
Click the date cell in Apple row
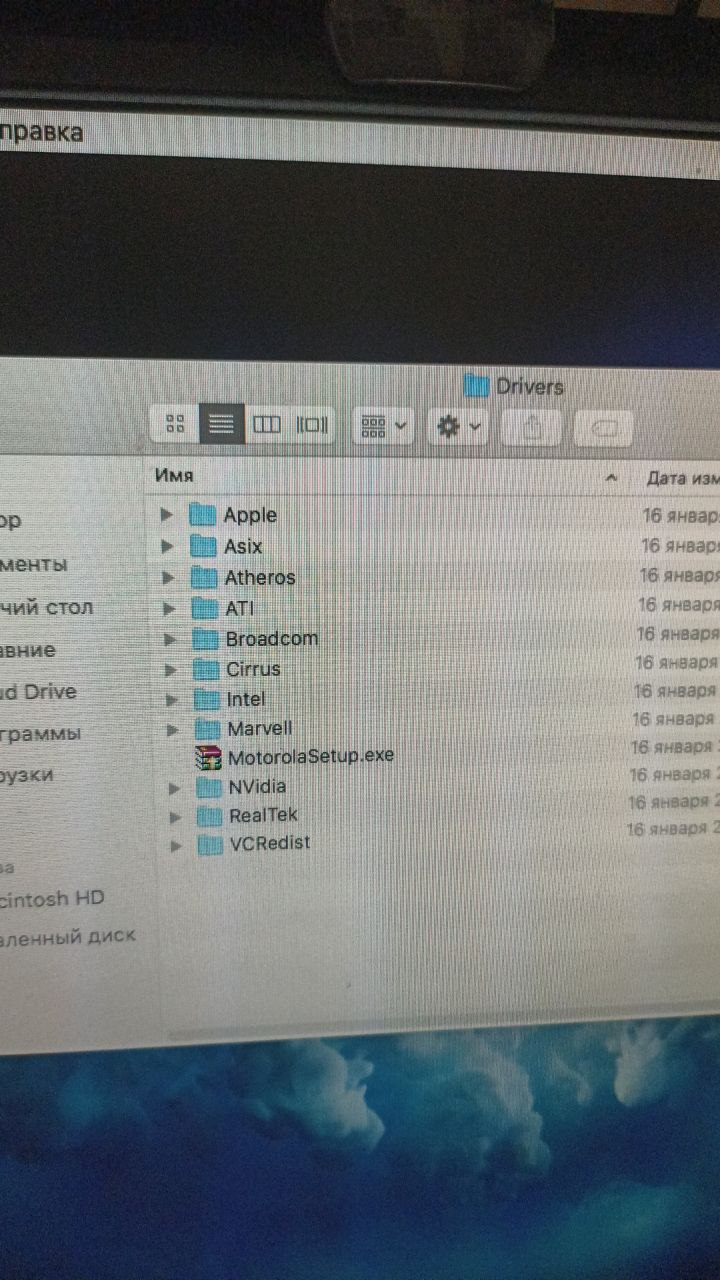(681, 517)
